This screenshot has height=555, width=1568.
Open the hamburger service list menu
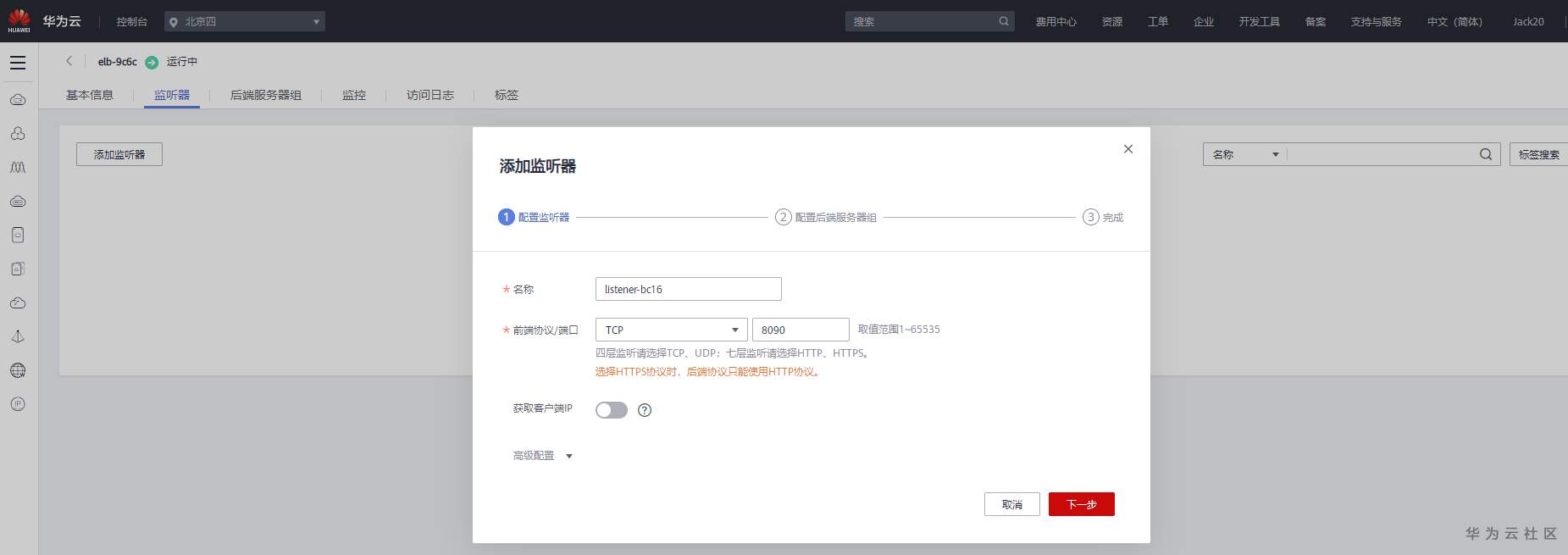click(18, 63)
